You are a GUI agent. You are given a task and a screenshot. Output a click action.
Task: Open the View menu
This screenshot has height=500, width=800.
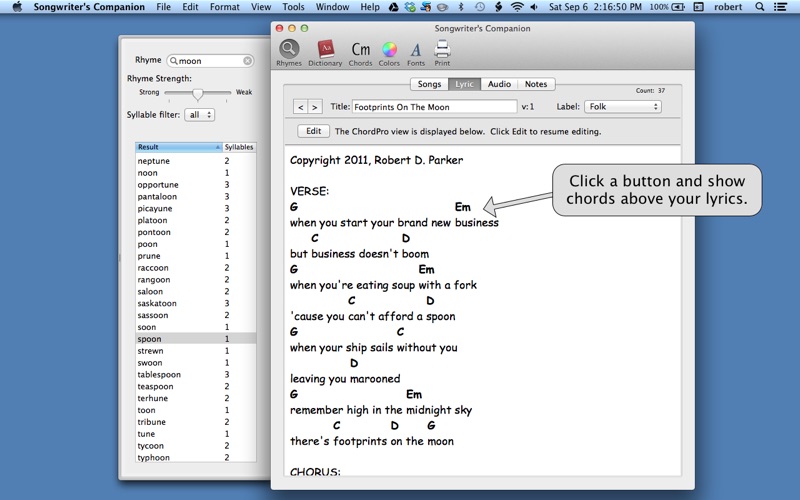click(x=261, y=7)
